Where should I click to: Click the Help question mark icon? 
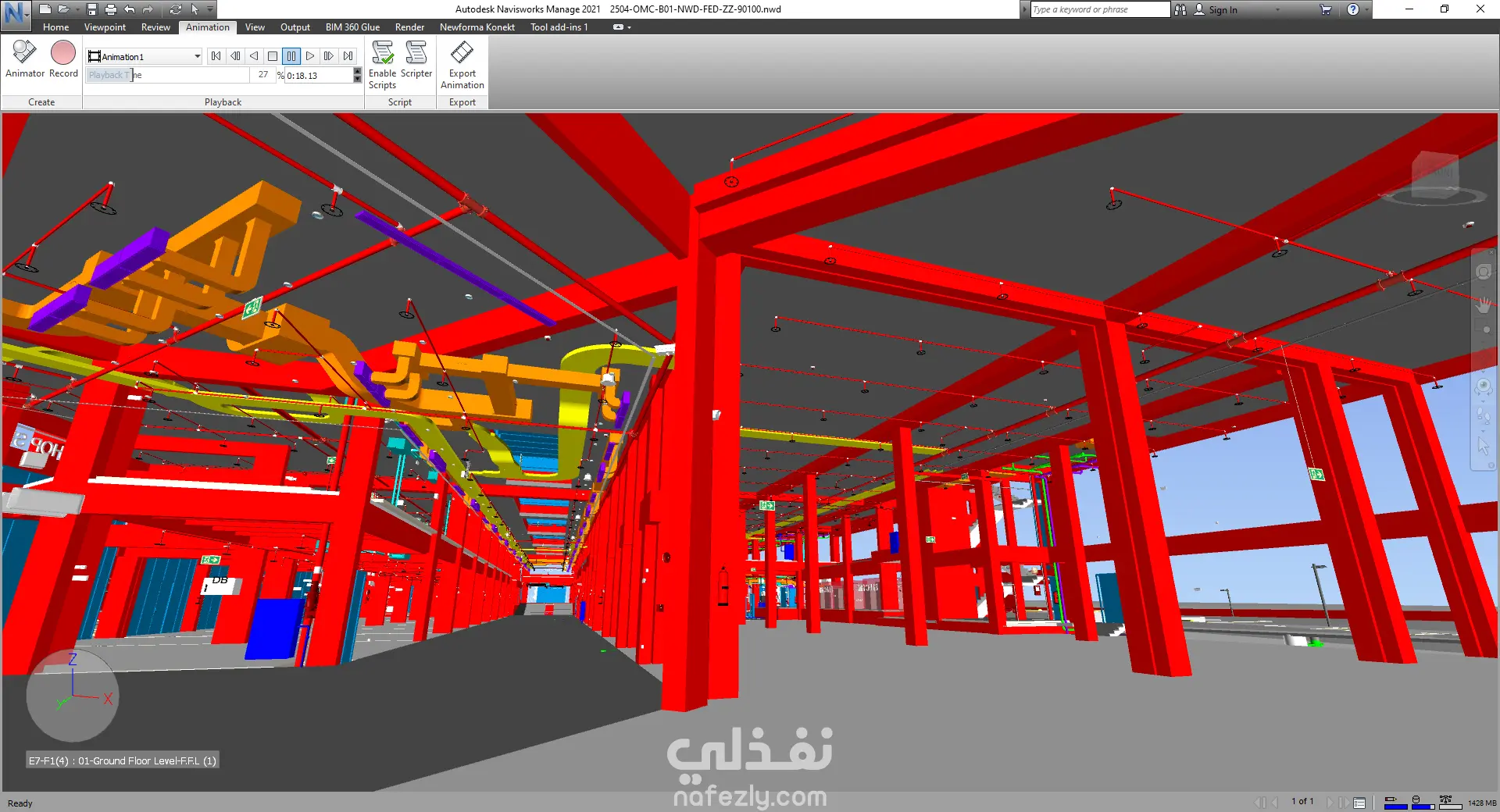click(1353, 9)
